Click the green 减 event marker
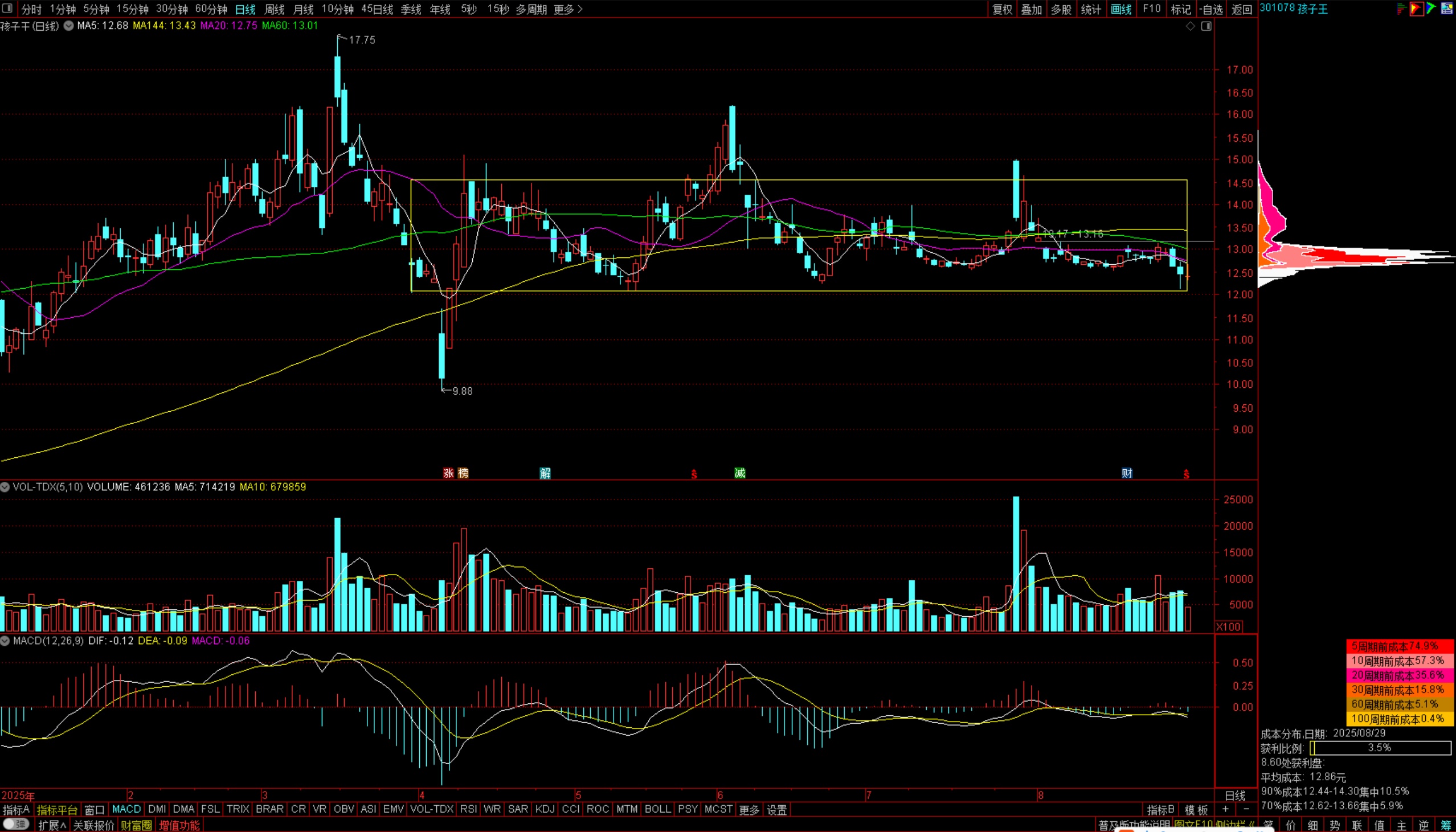This screenshot has width=1456, height=832. point(740,473)
